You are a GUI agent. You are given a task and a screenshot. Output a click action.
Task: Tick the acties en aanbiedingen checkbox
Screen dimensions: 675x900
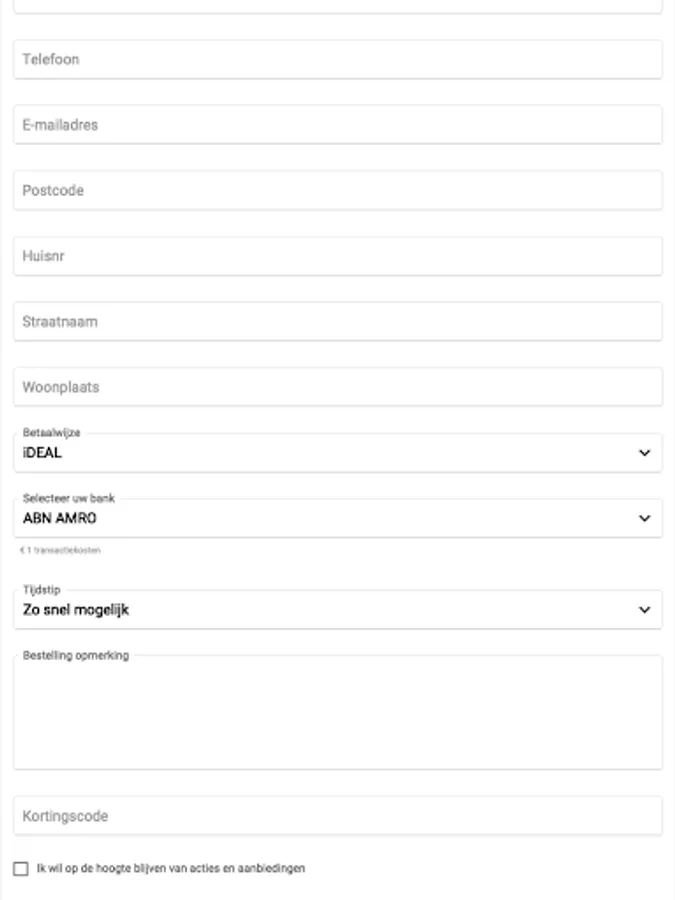[x=21, y=869]
